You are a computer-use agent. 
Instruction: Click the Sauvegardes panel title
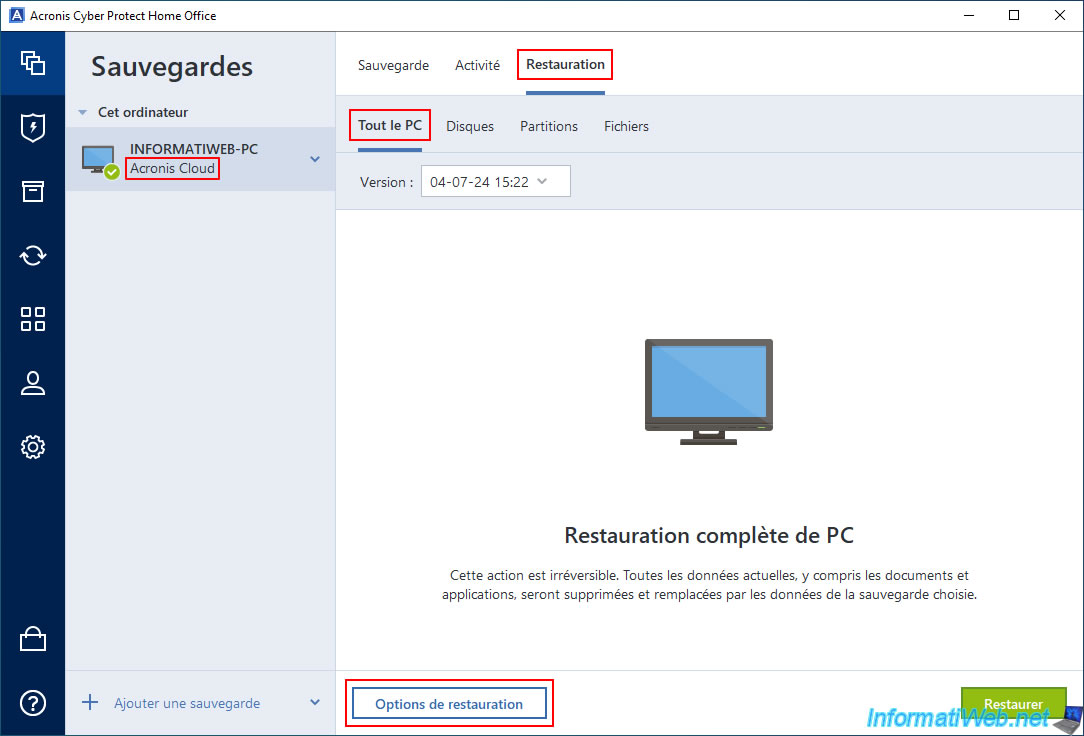click(172, 67)
